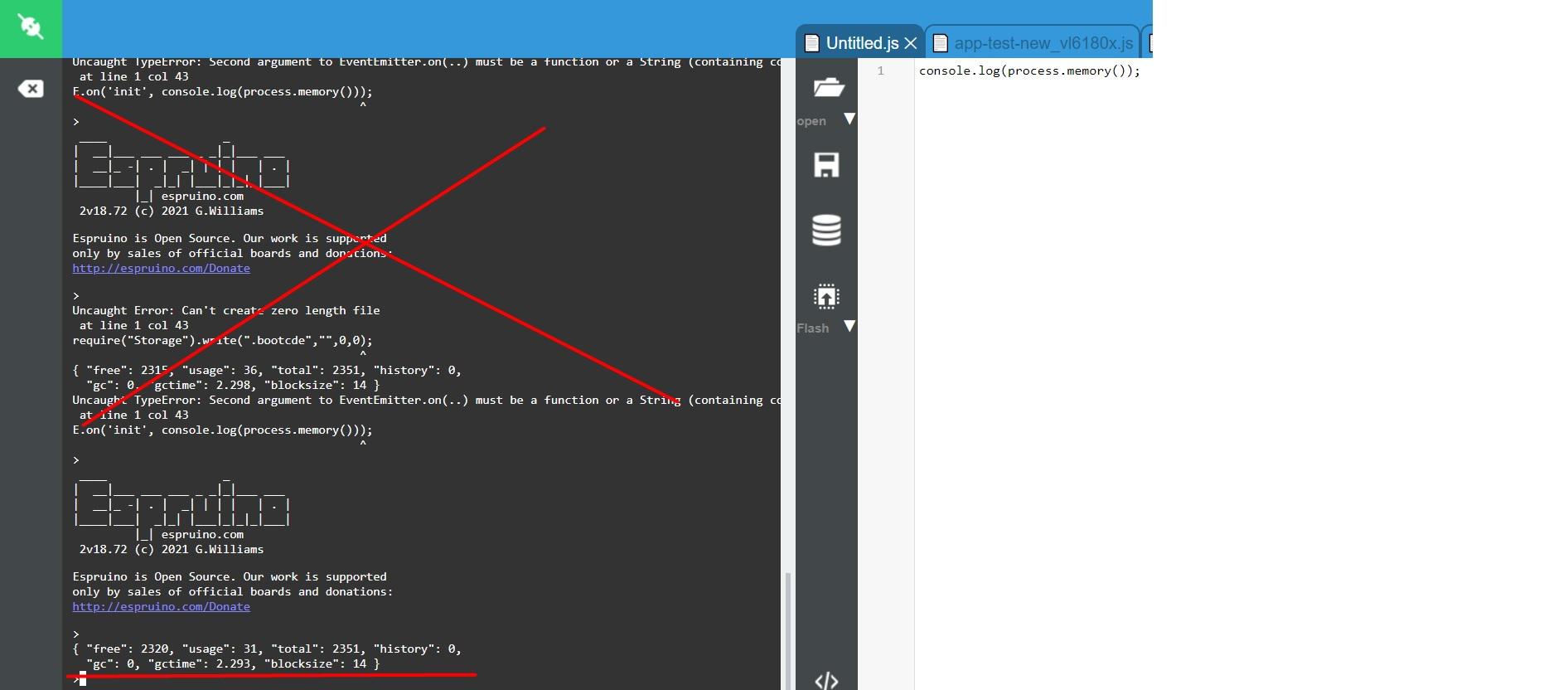The height and width of the screenshot is (690, 1568).
Task: Click the "Uncaught Error: Can't create zero length file" line
Action: coord(226,310)
